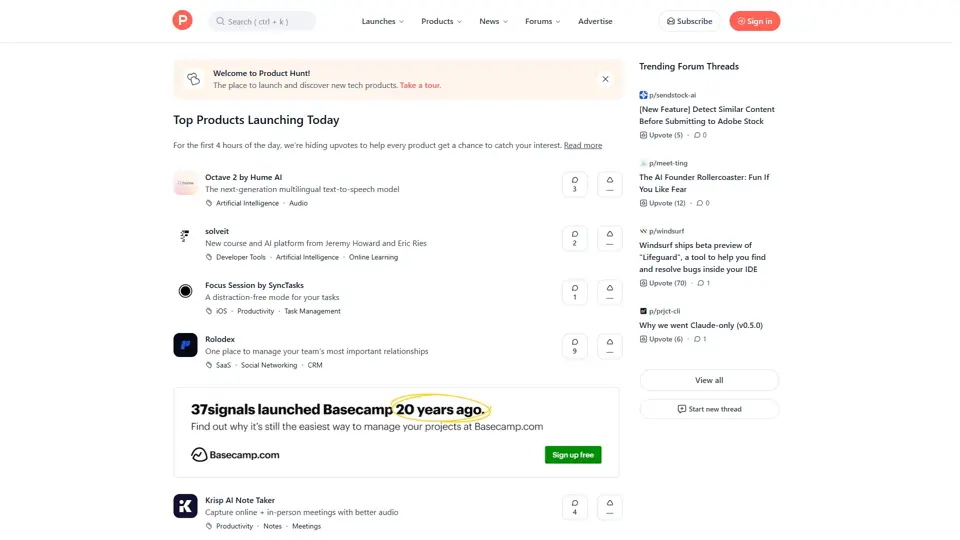Upvote the Windsurf Lifeguard forum thread
This screenshot has height=540, width=960.
(x=662, y=283)
